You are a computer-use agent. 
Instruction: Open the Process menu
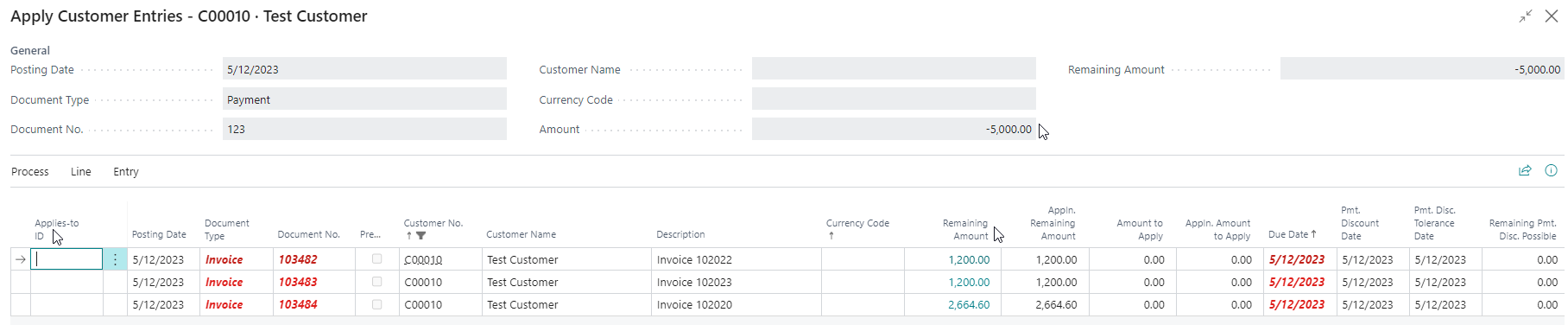click(x=30, y=172)
